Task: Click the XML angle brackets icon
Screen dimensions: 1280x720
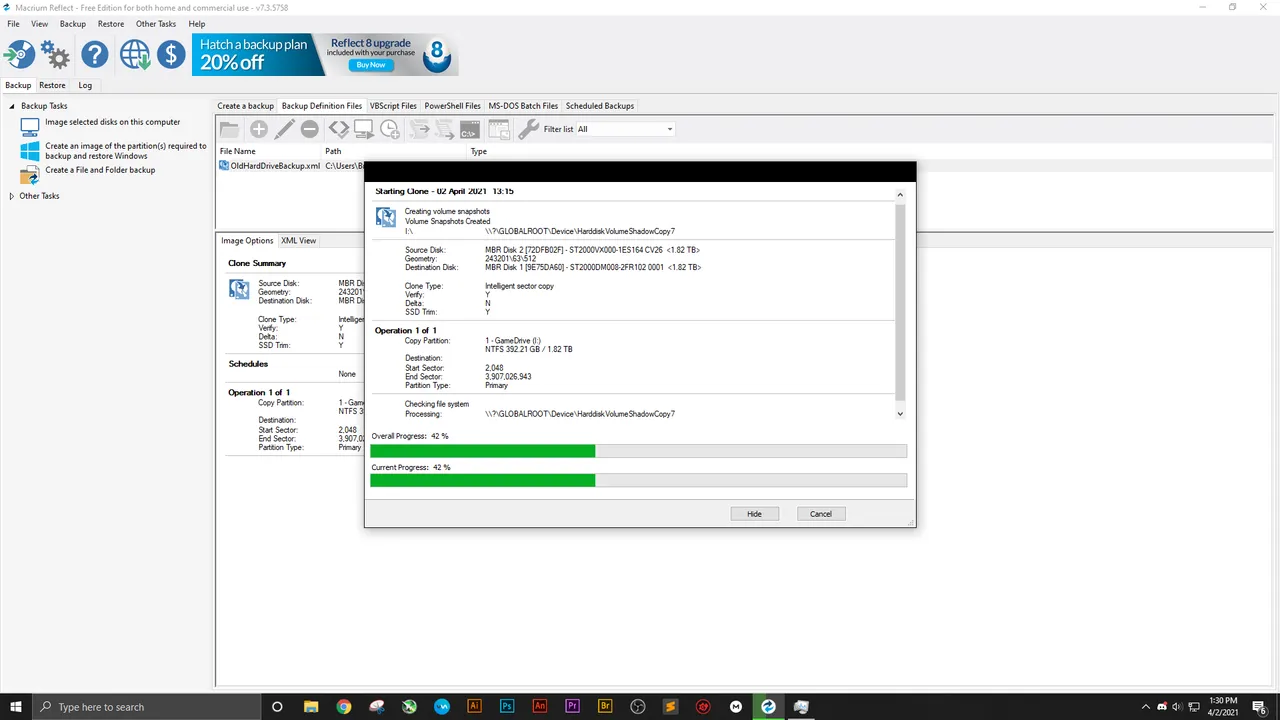Action: pyautogui.click(x=339, y=129)
